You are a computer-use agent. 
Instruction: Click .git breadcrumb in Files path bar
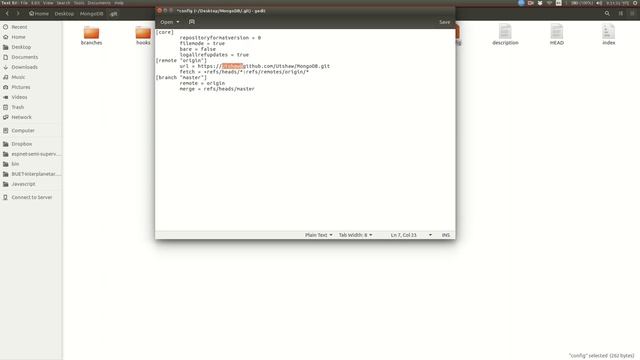click(x=113, y=13)
